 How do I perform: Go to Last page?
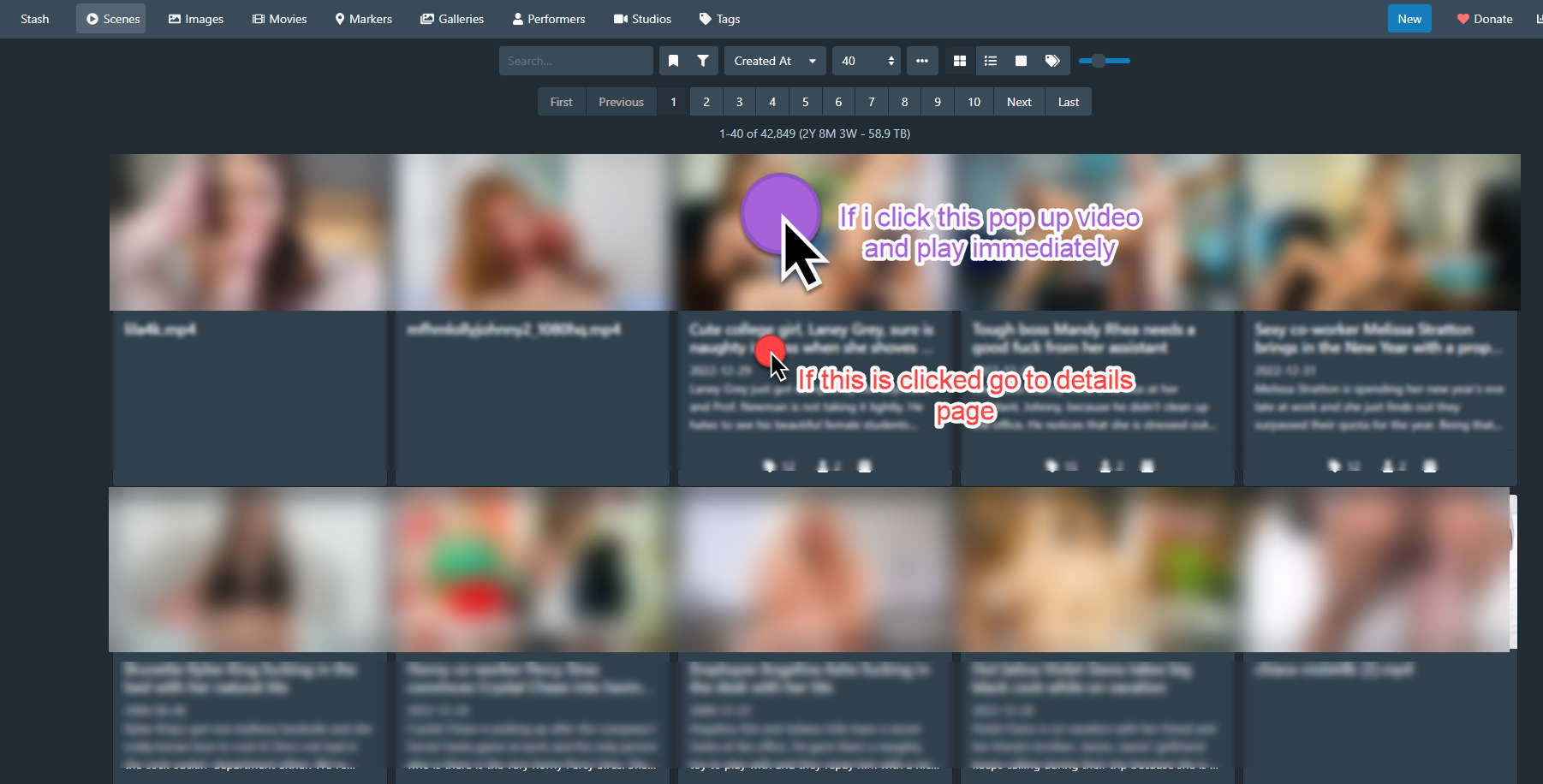(1069, 102)
